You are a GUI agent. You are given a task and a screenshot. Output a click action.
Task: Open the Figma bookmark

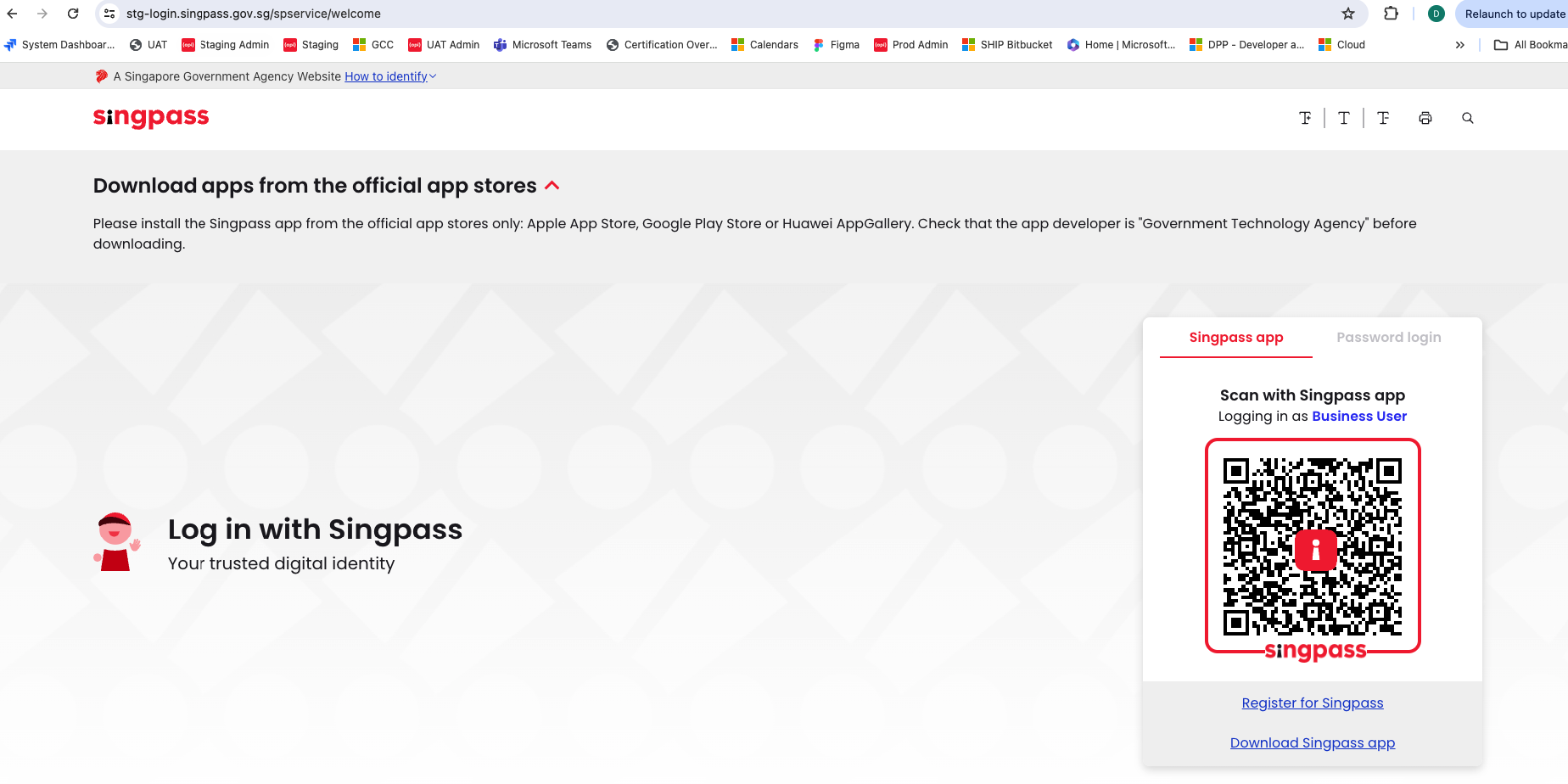pos(837,45)
